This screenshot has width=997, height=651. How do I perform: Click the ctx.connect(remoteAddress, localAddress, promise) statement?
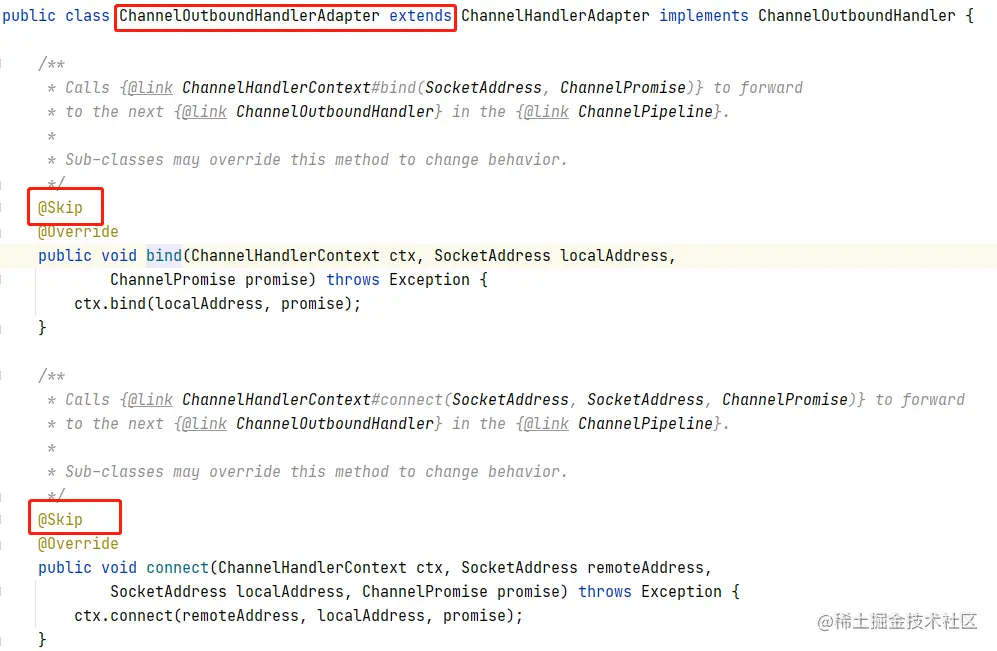(299, 616)
